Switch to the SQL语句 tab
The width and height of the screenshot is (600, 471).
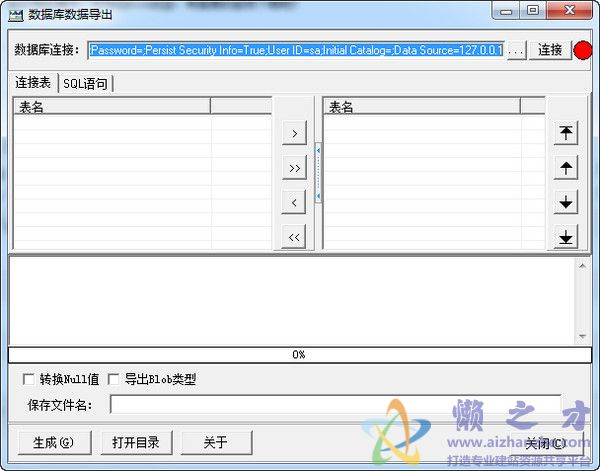click(85, 83)
